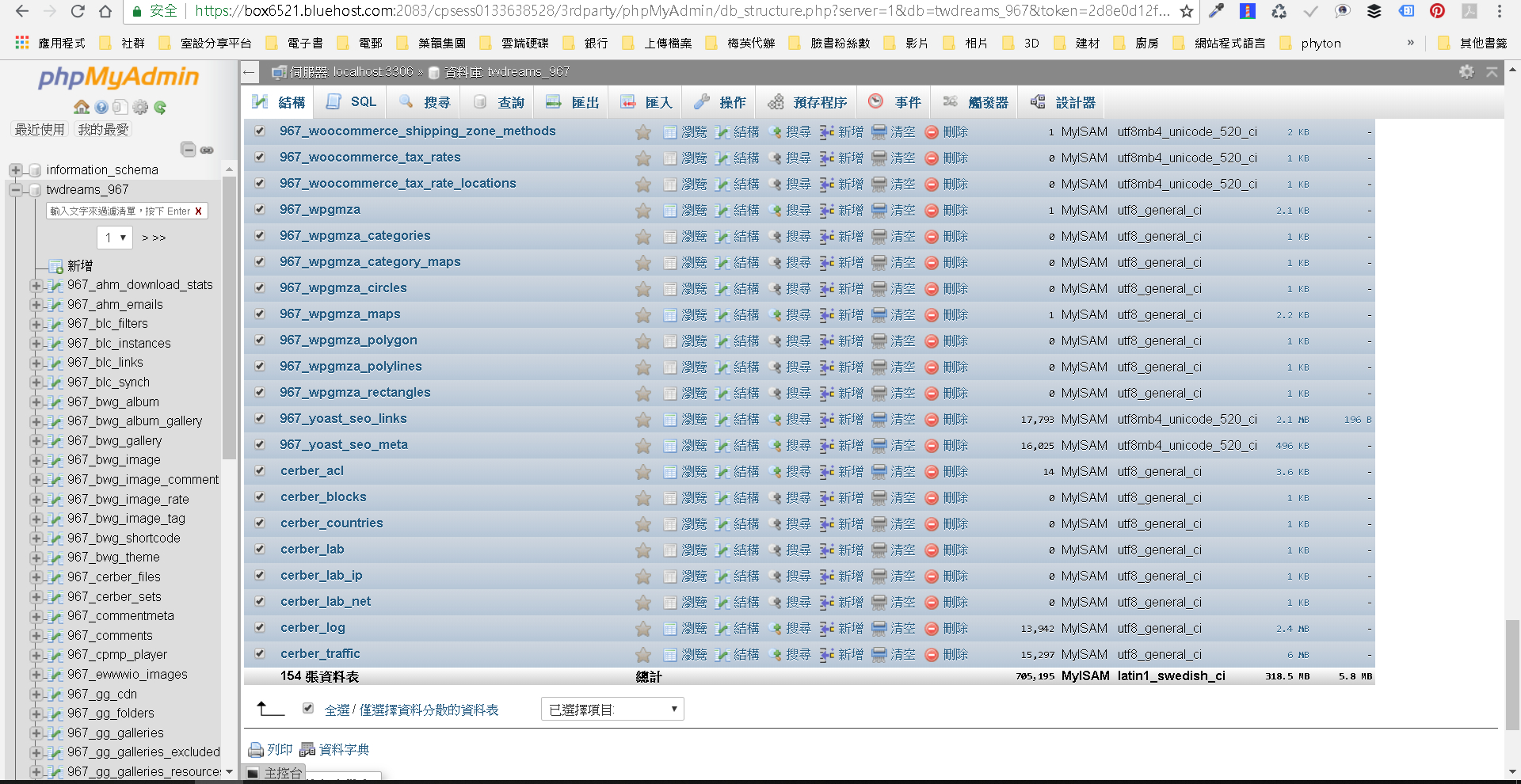Go to the 操作 operations tab
1521x784 pixels.
click(720, 102)
